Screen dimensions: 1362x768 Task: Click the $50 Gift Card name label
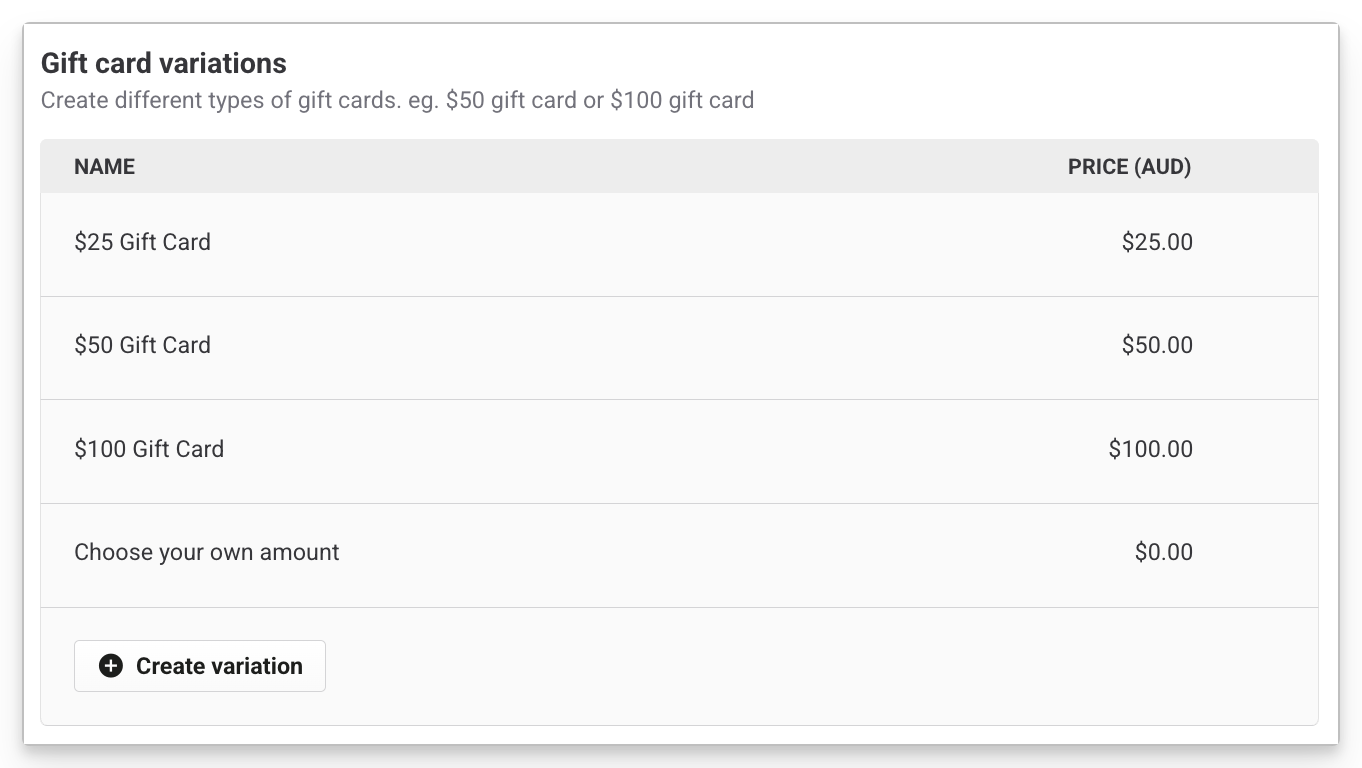[x=142, y=345]
